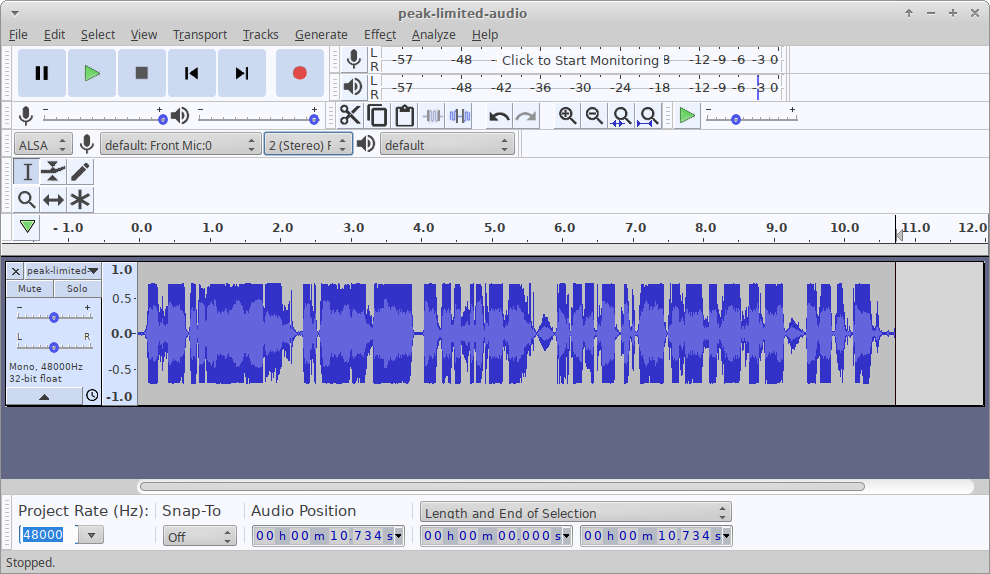This screenshot has width=990, height=574.
Task: Select the Envelope tool
Action: [53, 172]
